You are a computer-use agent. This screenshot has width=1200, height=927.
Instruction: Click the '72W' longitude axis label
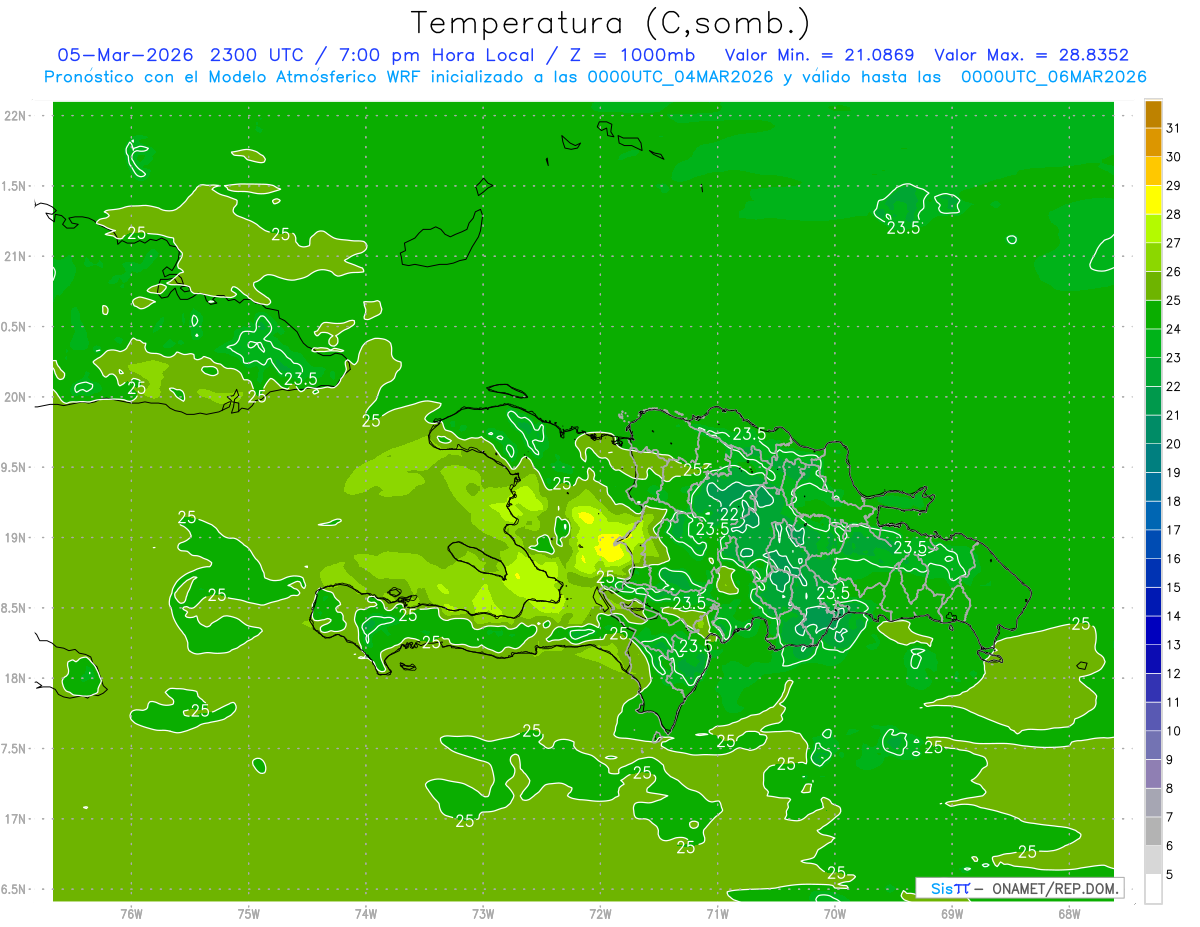coord(600,913)
